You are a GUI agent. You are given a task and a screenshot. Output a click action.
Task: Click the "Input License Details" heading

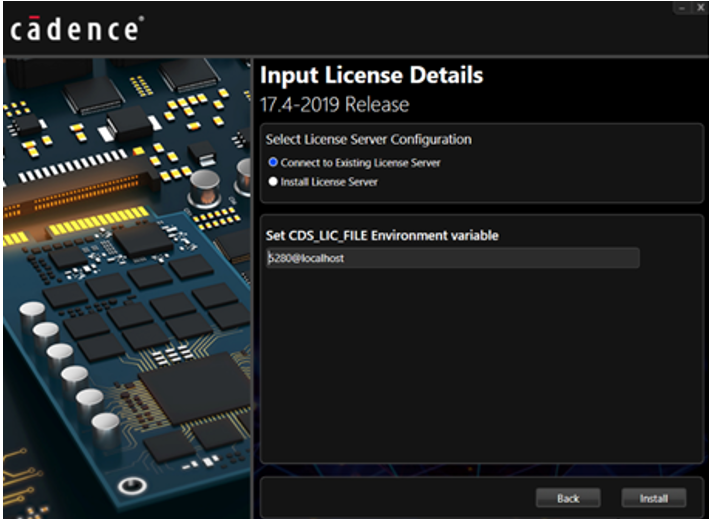point(372,75)
